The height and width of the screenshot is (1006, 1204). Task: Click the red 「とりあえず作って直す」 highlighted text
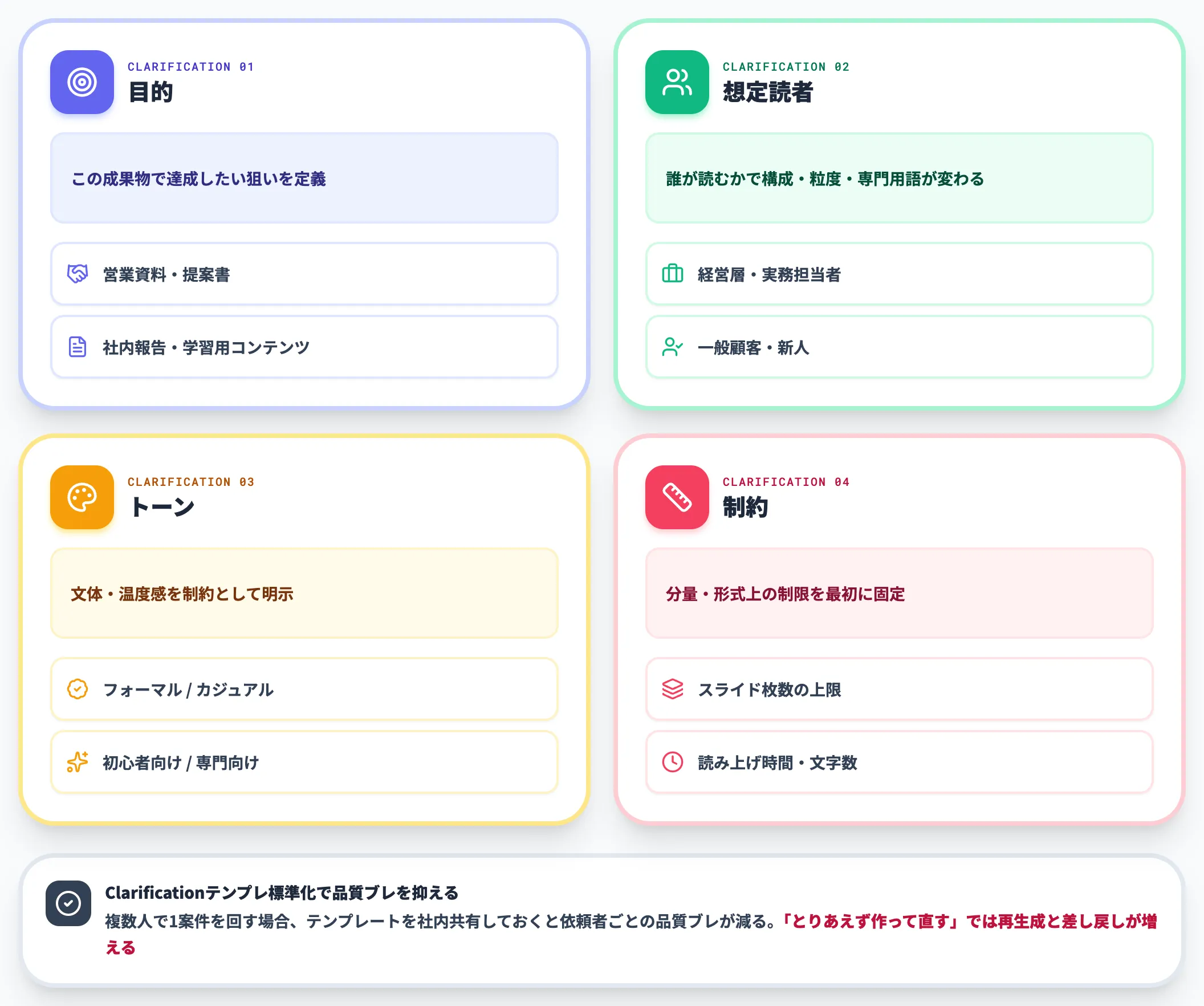click(x=872, y=922)
